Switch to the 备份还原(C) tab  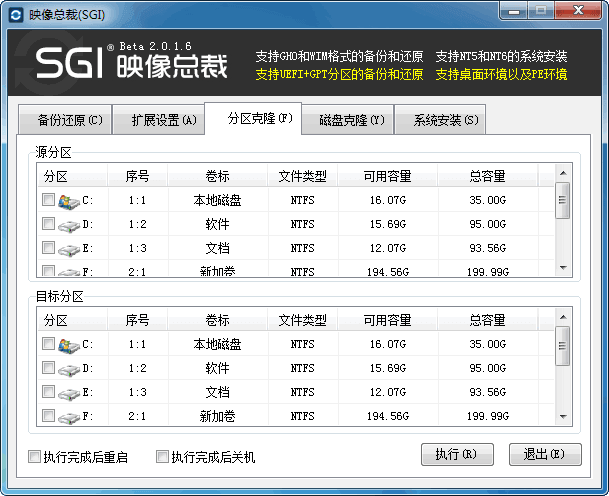click(x=65, y=120)
